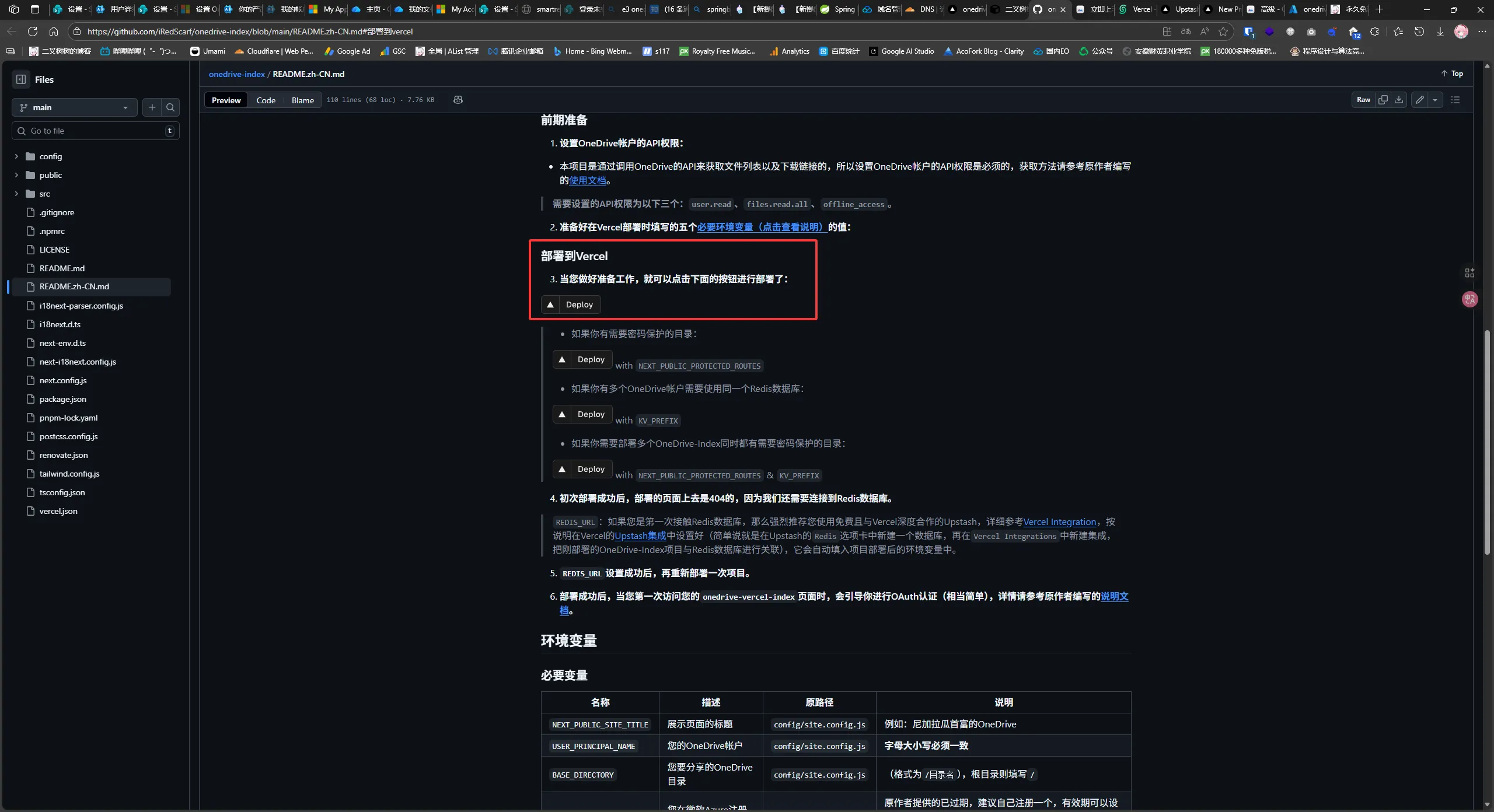Screen dimensions: 1494x812
Task: Open the Vercel Integration link
Action: tap(1059, 521)
